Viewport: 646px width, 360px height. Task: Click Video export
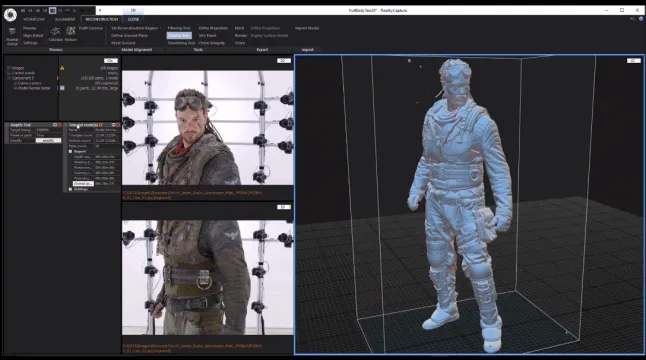[x=240, y=43]
